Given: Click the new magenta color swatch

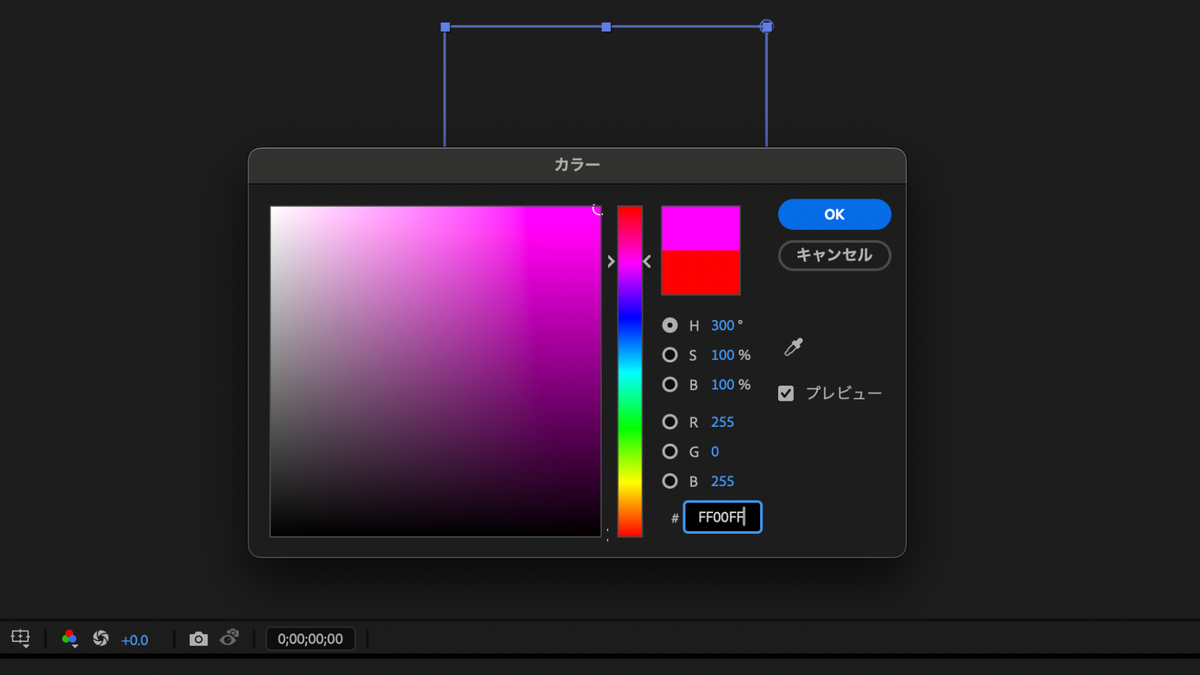Looking at the screenshot, I should click(701, 228).
